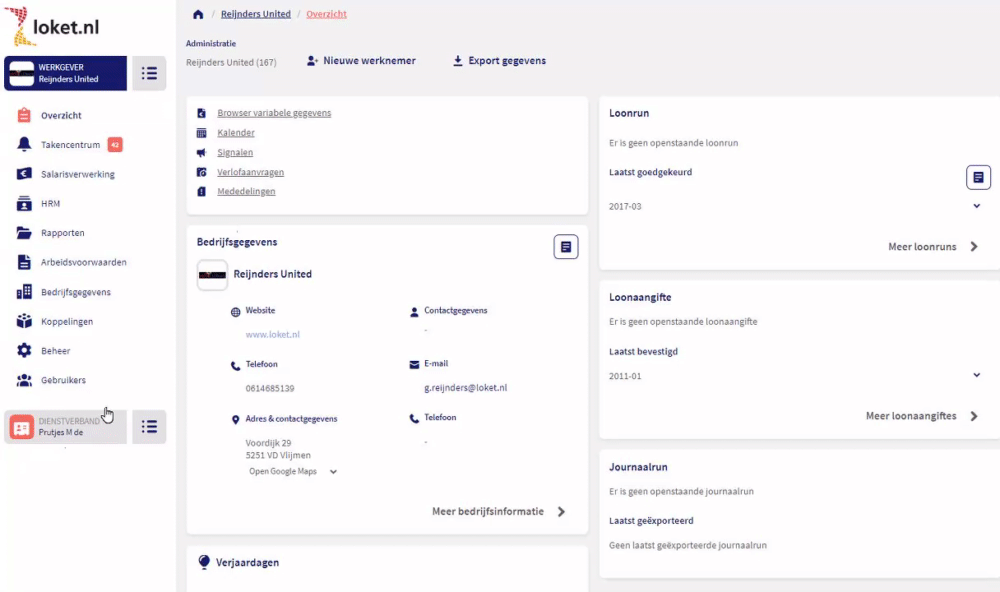This screenshot has height=592, width=1000.
Task: Click the Bedrijfsgegevens card details icon
Action: 566,247
